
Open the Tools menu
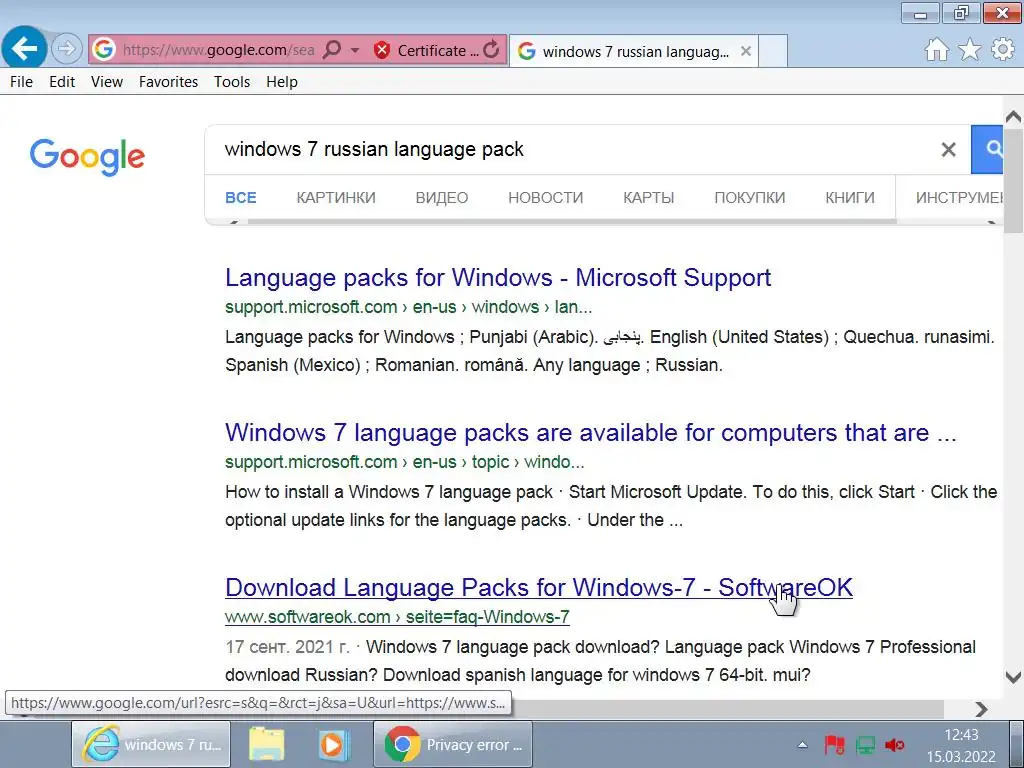232,82
